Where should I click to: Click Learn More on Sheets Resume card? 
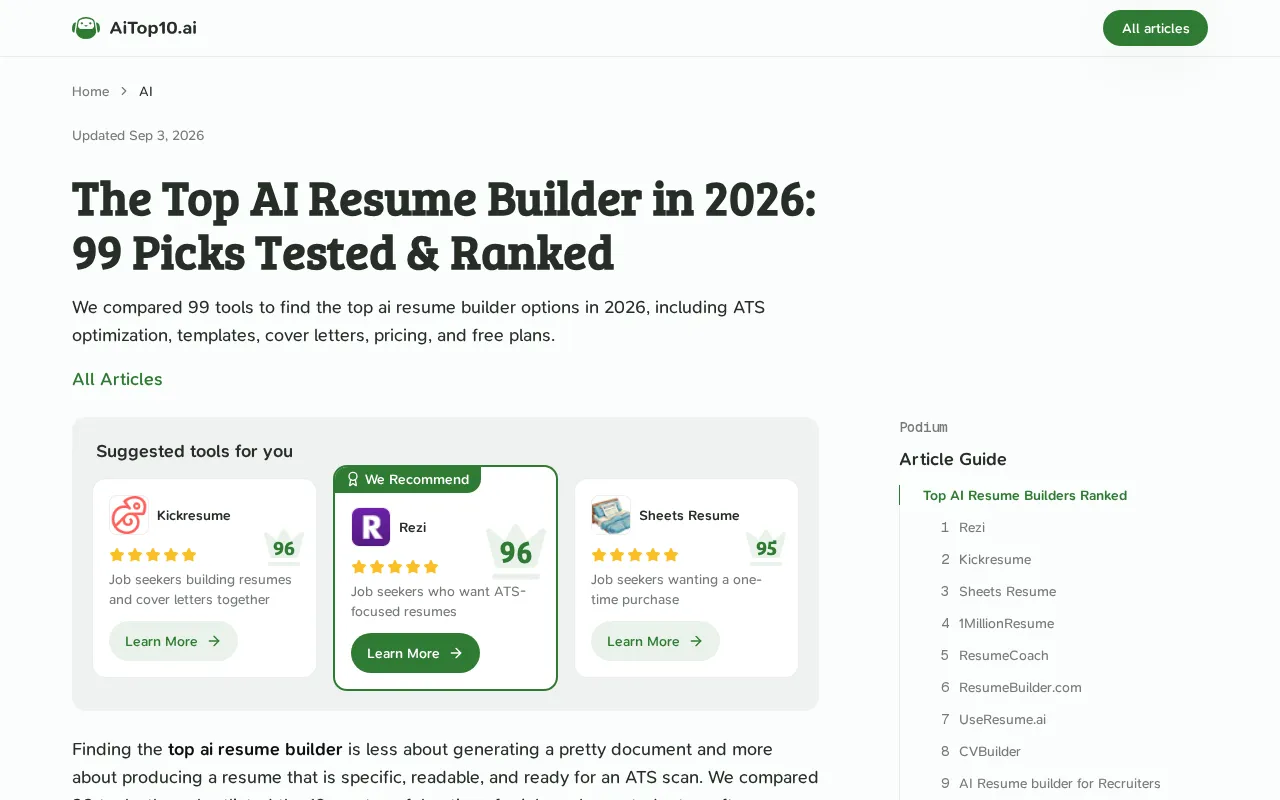655,641
